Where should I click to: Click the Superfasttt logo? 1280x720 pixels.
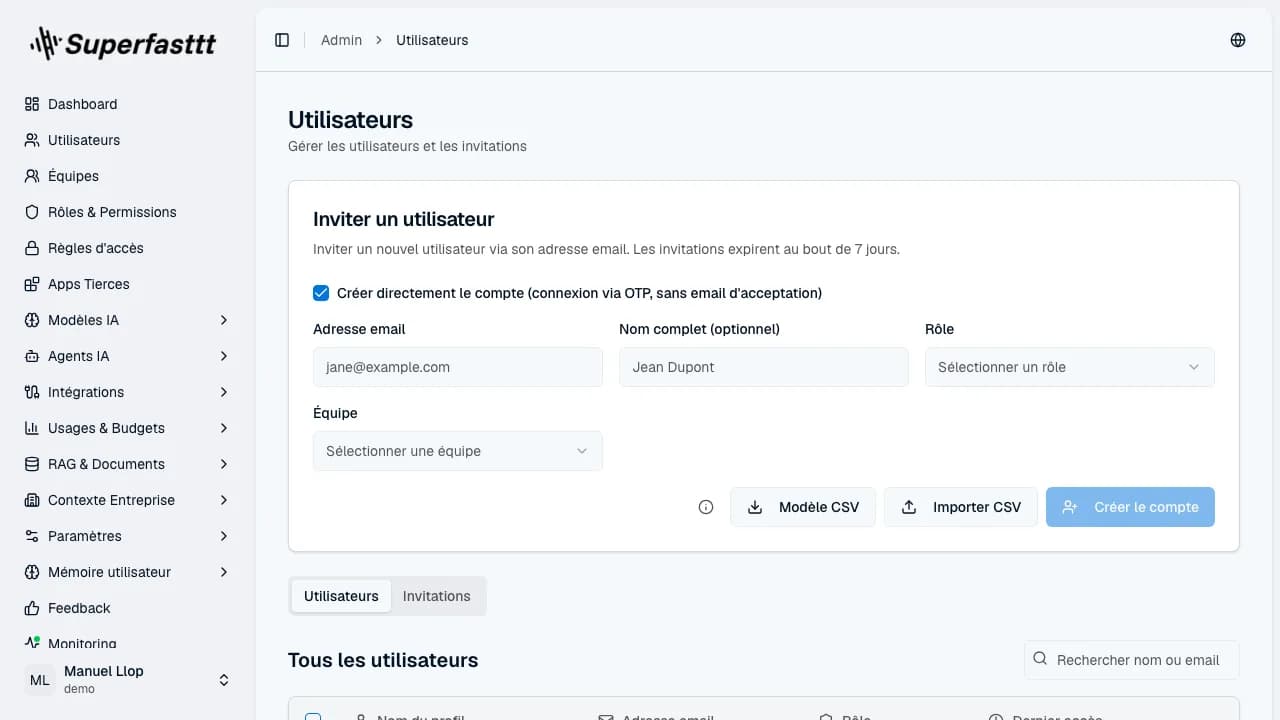(x=123, y=43)
